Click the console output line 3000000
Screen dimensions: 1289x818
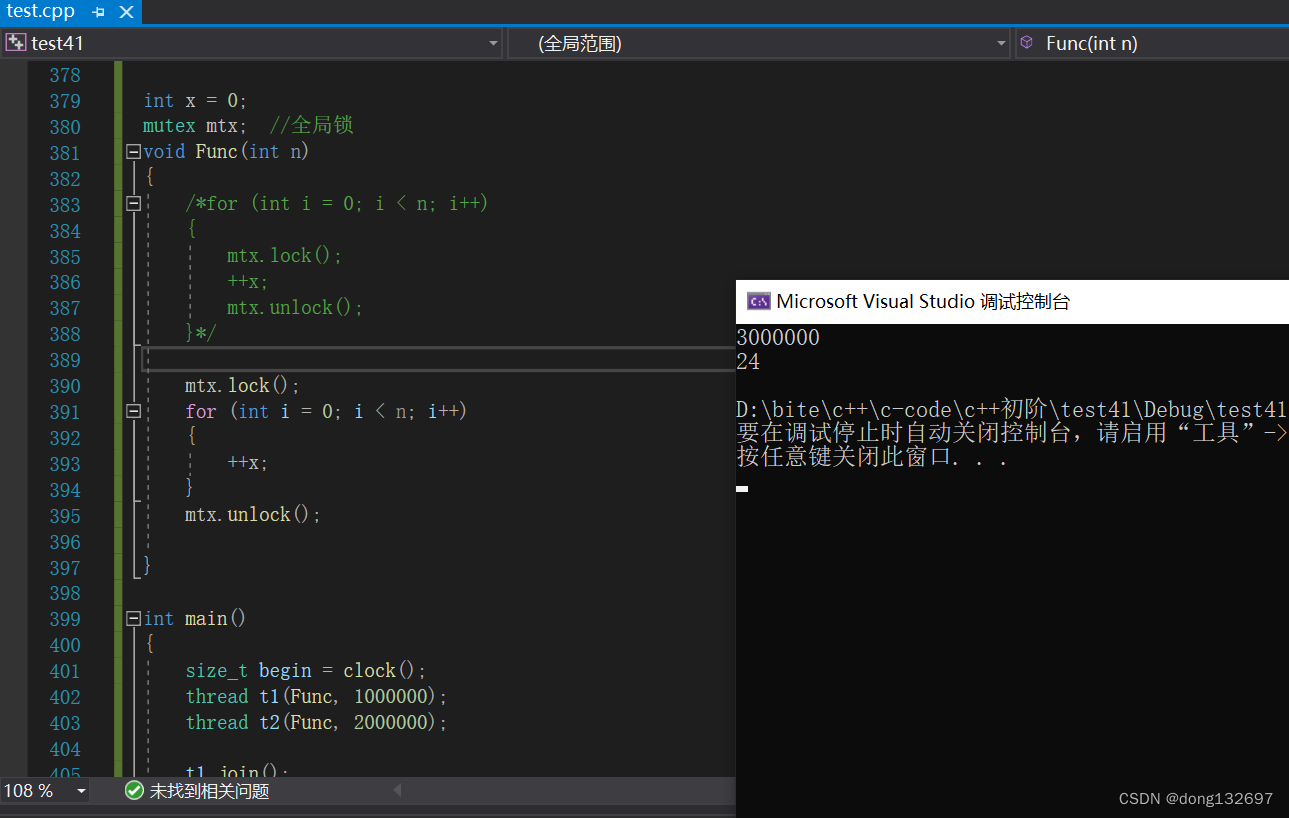778,337
